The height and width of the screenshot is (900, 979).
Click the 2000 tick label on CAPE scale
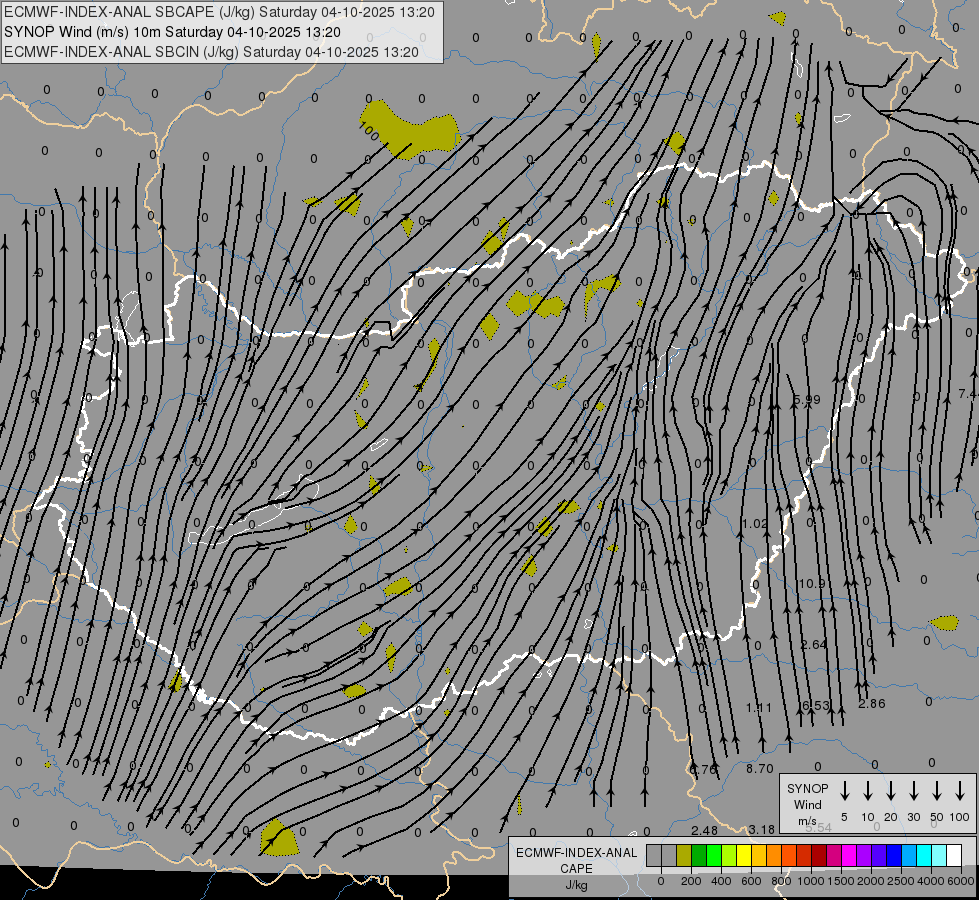871,881
